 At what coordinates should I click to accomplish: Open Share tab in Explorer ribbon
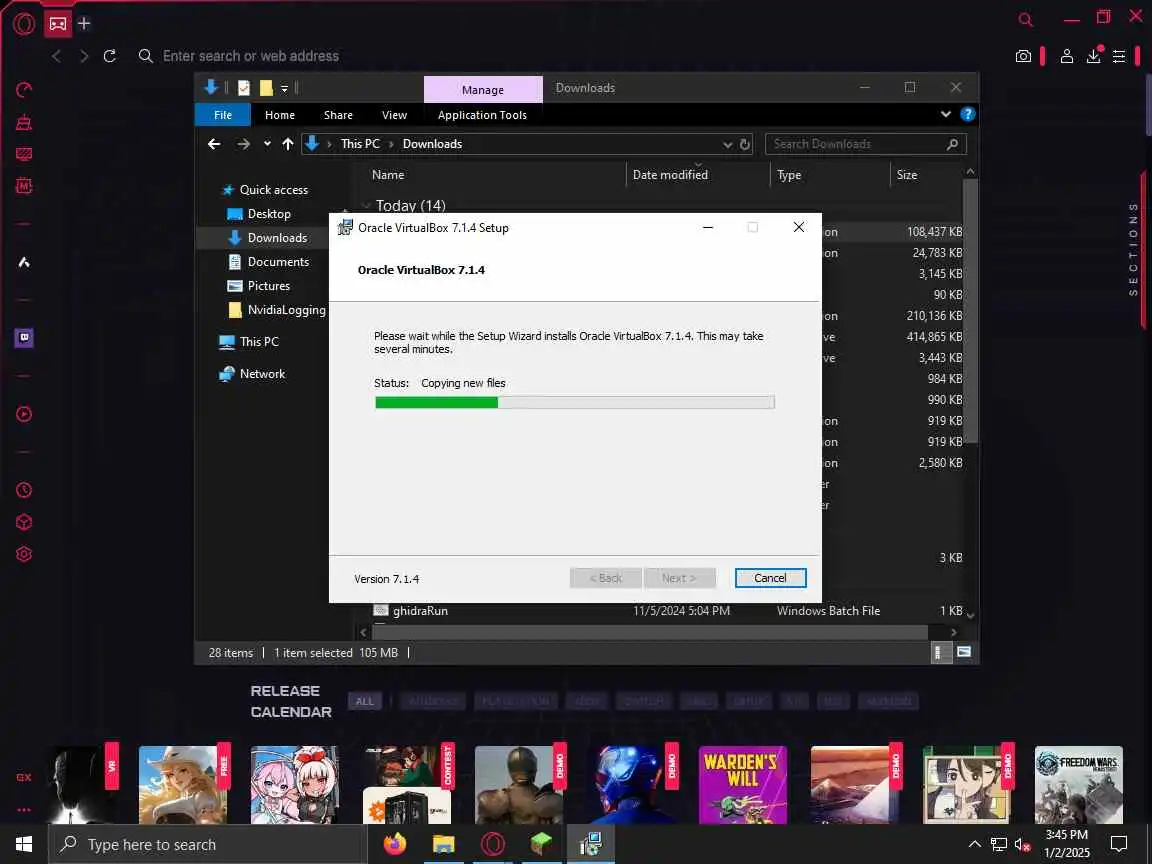(338, 115)
